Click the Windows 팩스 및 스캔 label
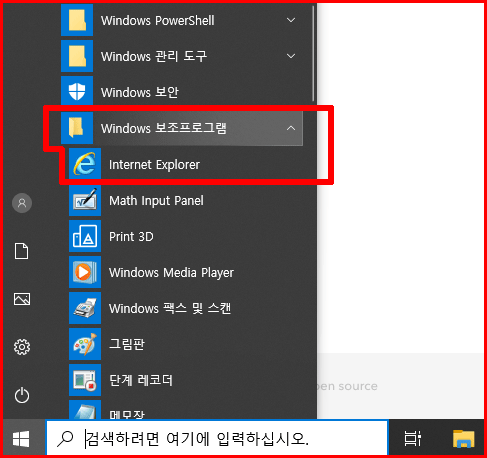Image resolution: width=487 pixels, height=458 pixels. [x=170, y=308]
